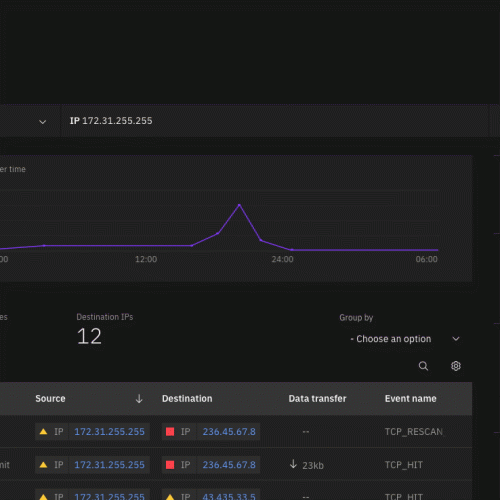Open destination 236.45.67.8 link in 23kb row
Image resolution: width=500 pixels, height=500 pixels.
pyautogui.click(x=229, y=465)
